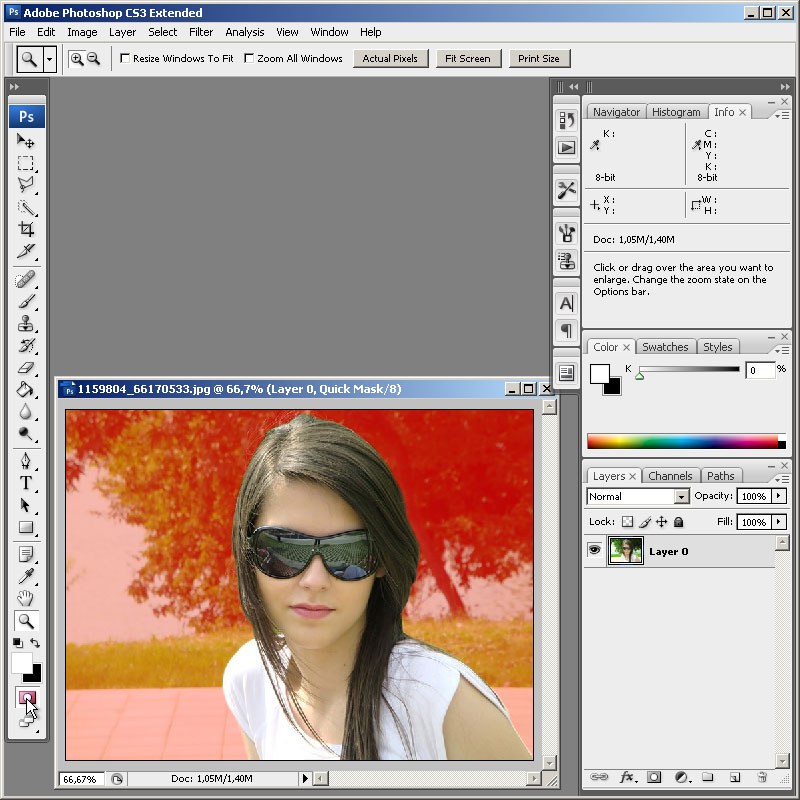Switch to the Swatches tab
The image size is (800, 800).
pyautogui.click(x=665, y=347)
